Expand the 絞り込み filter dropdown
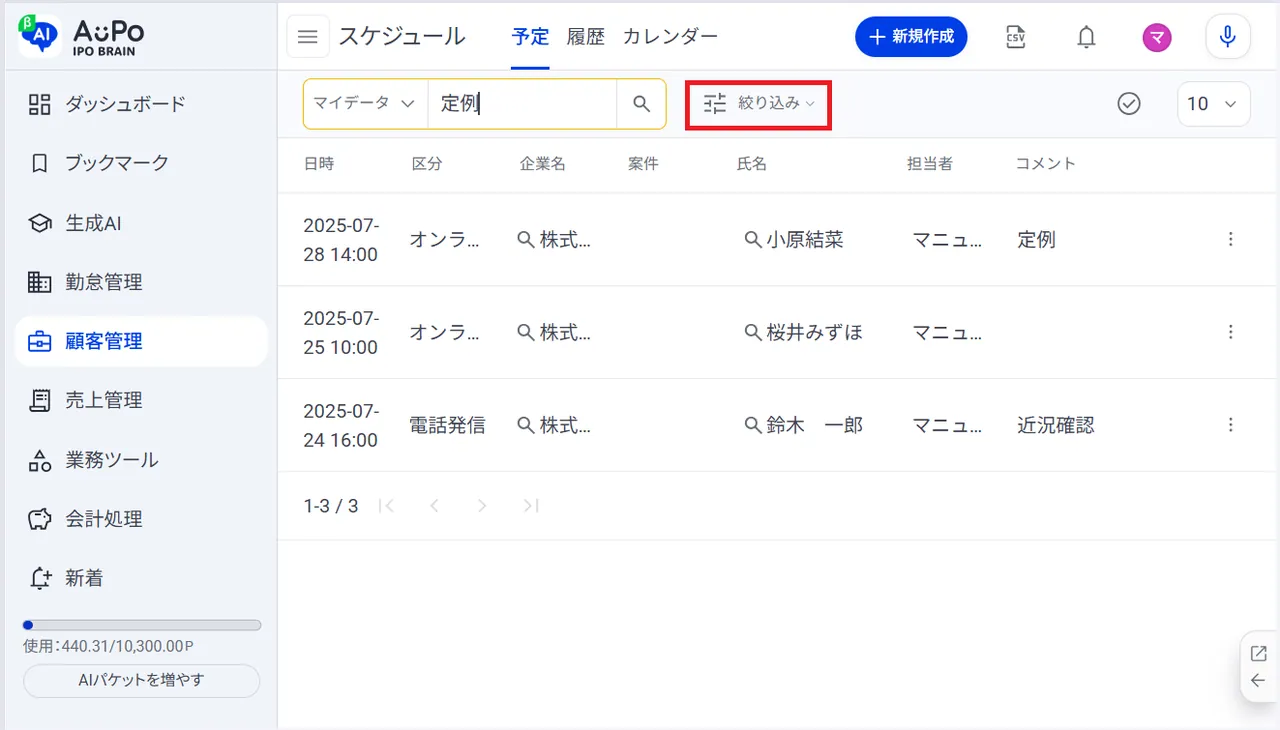Image resolution: width=1280 pixels, height=730 pixels. pyautogui.click(x=759, y=103)
